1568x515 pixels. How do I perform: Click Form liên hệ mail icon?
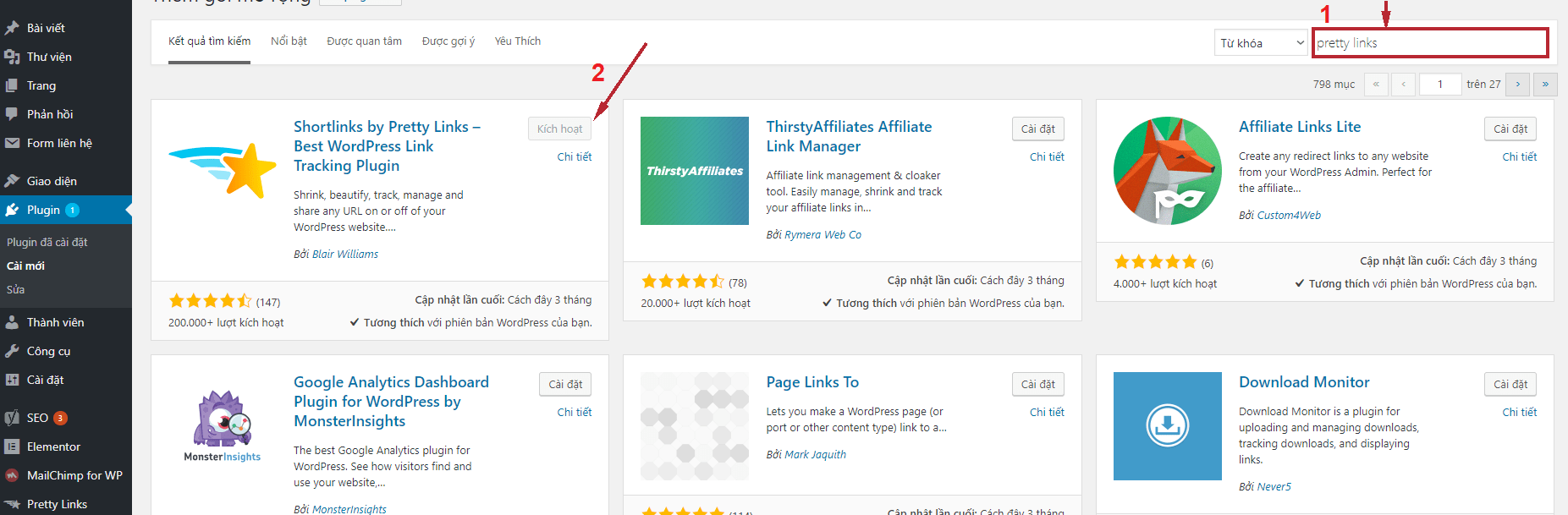click(x=12, y=143)
